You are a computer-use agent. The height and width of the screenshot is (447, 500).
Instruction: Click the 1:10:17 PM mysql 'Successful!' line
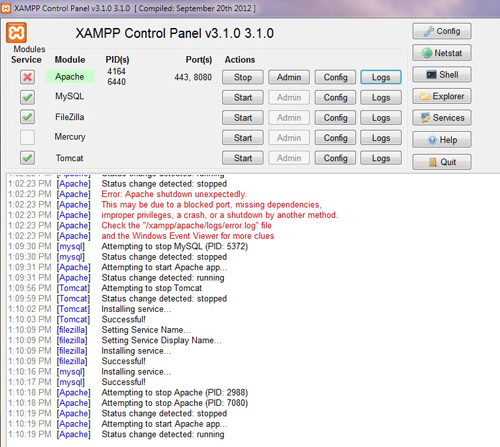(x=123, y=382)
